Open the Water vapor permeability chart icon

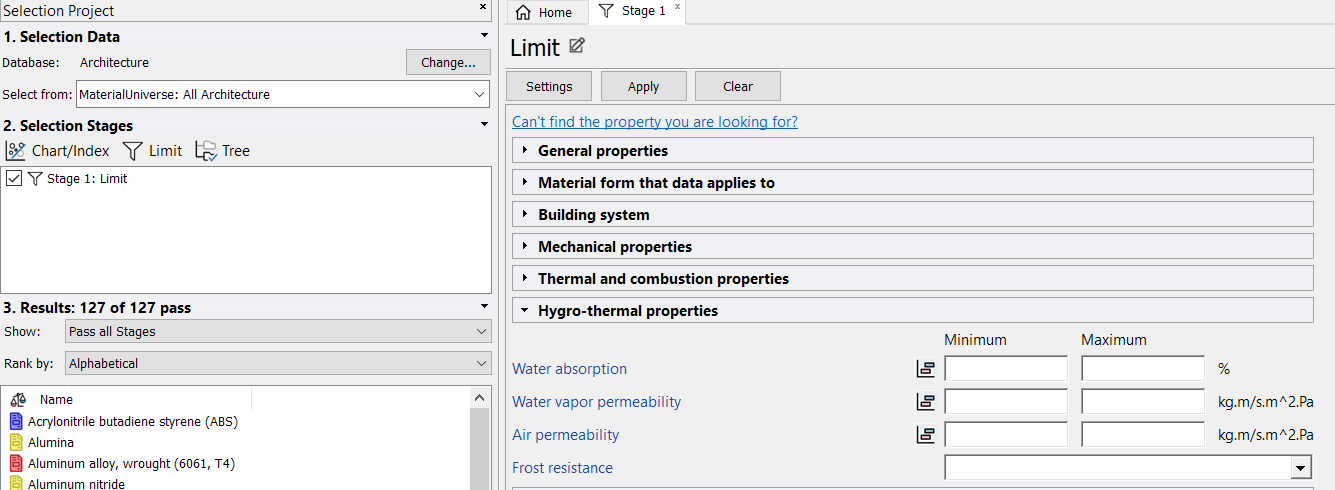coord(926,402)
